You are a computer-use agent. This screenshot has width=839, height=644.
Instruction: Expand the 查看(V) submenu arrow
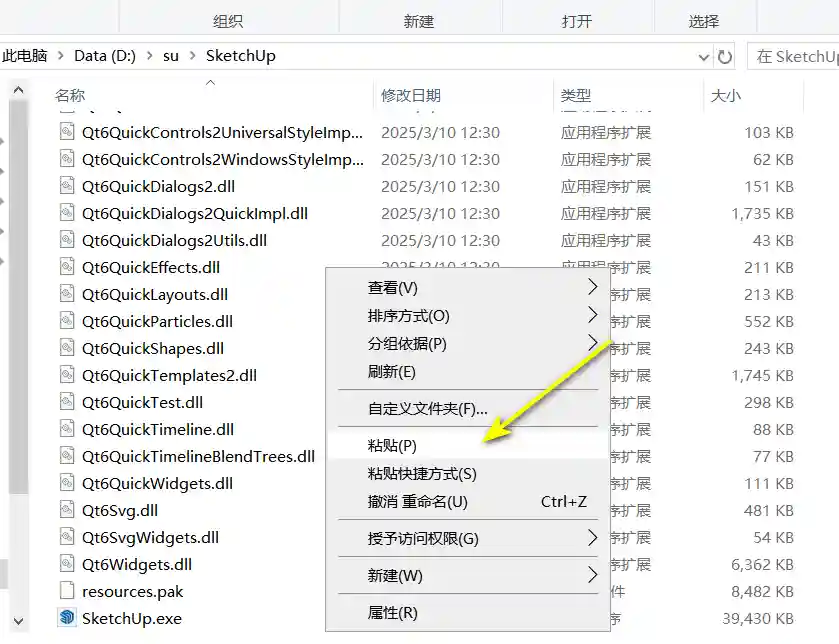[592, 288]
